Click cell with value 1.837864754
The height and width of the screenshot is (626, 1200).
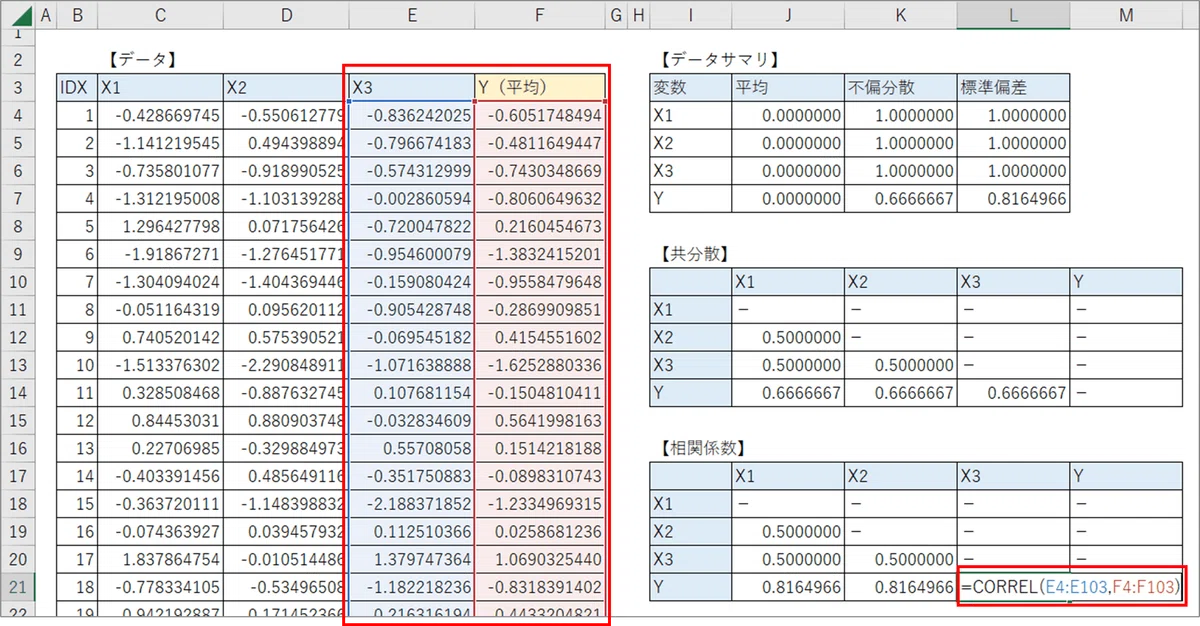click(x=161, y=558)
